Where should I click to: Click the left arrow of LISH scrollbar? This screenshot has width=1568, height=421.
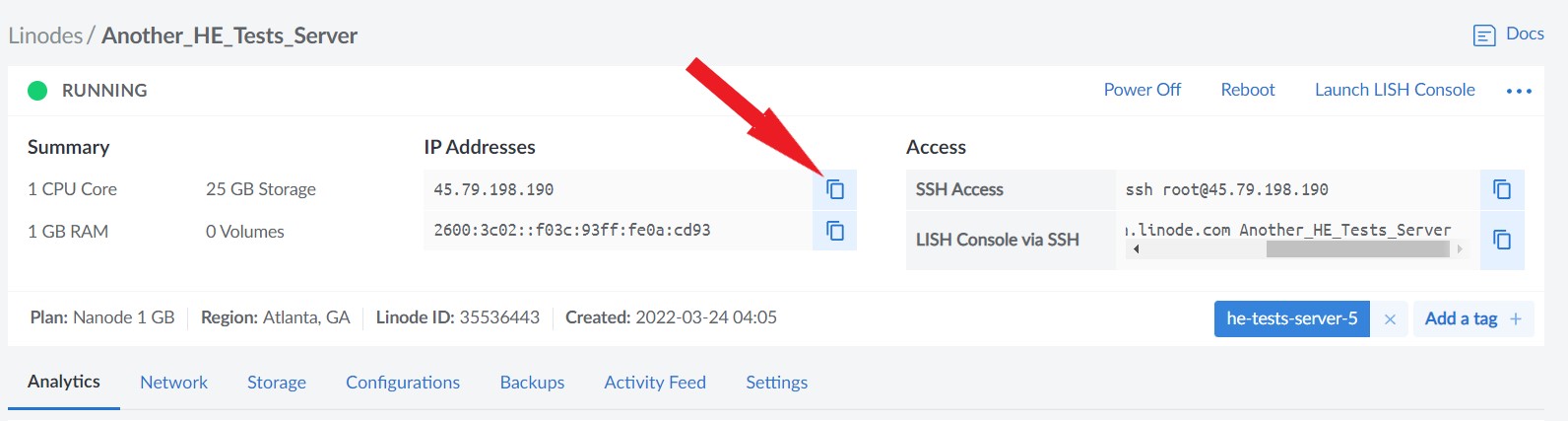tap(1136, 249)
